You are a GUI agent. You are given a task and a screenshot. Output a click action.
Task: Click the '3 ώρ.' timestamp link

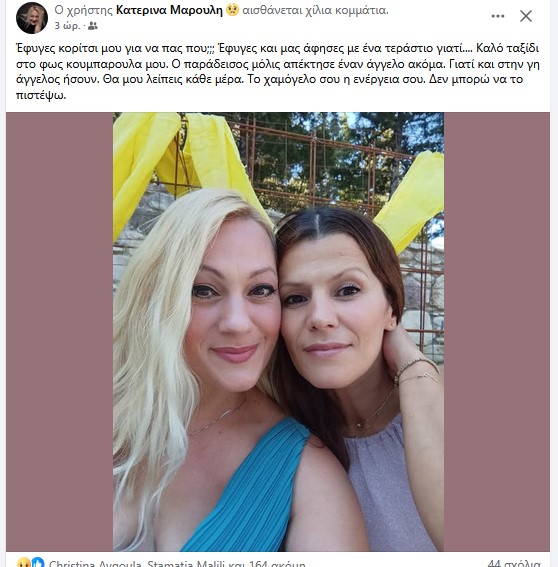pos(67,26)
